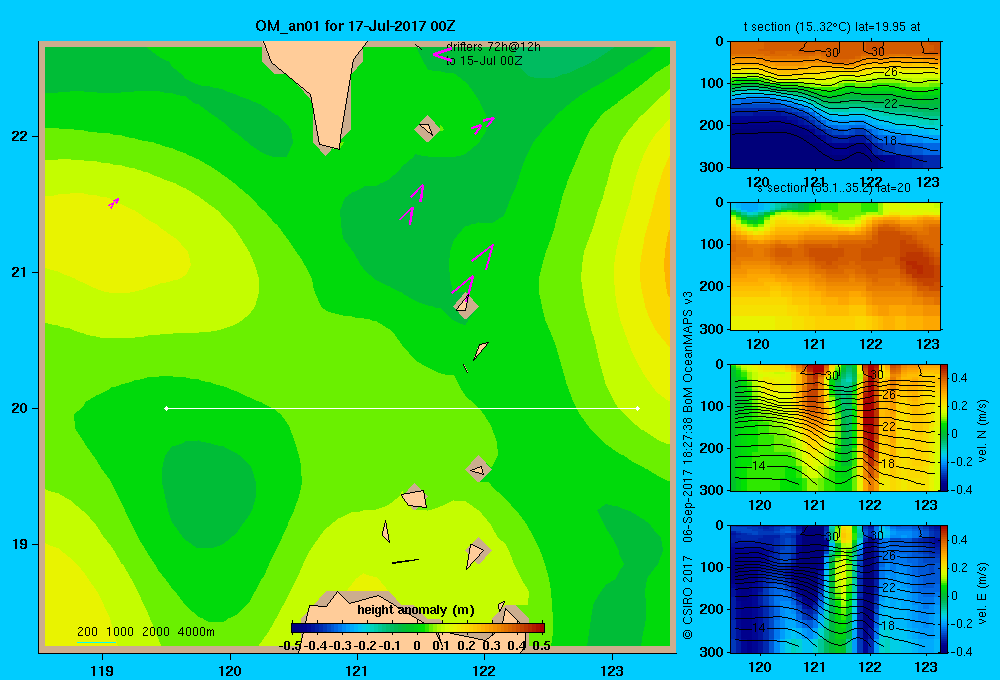Screen dimensions: 1000x680
Task: Click the small magenta drifter arrow near 119E 21.5N
Action: (x=114, y=203)
